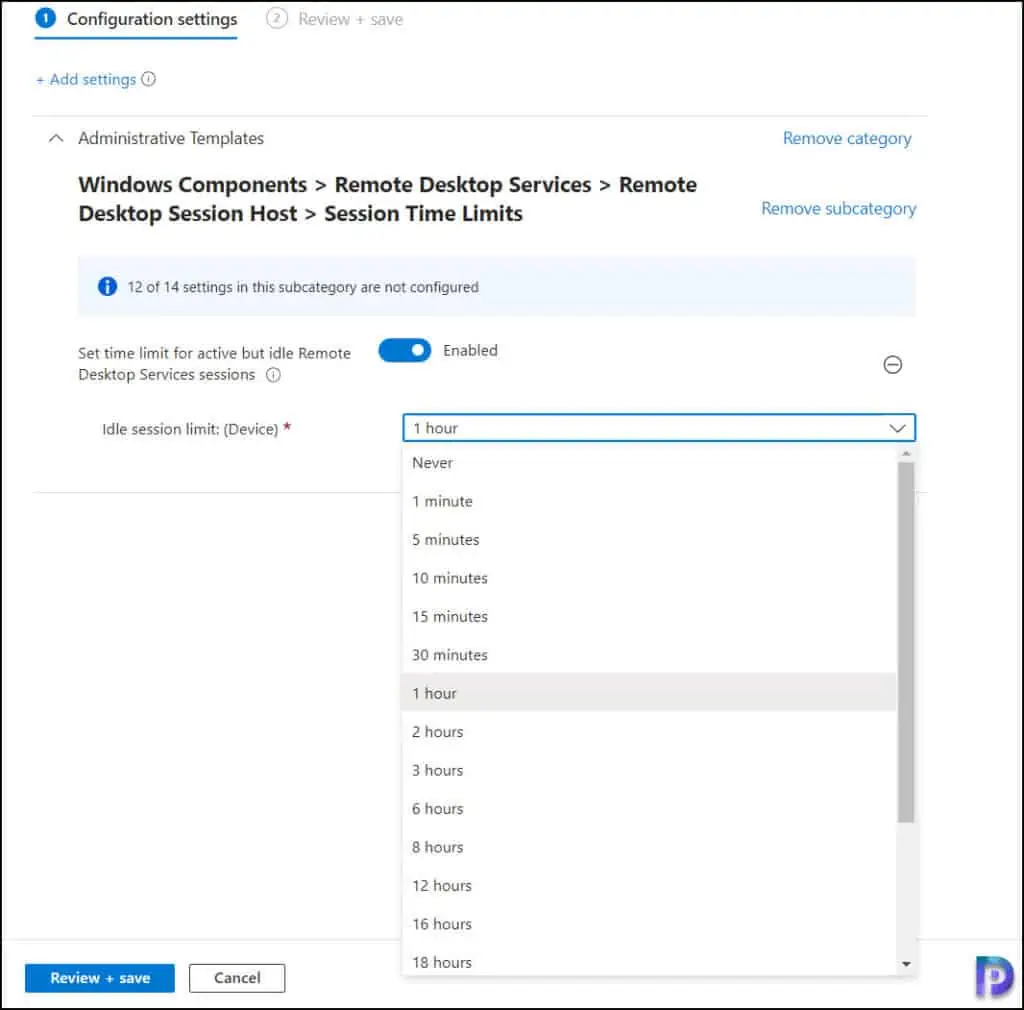Viewport: 1024px width, 1010px height.
Task: Click the blue info icon in the banner
Action: point(107,287)
